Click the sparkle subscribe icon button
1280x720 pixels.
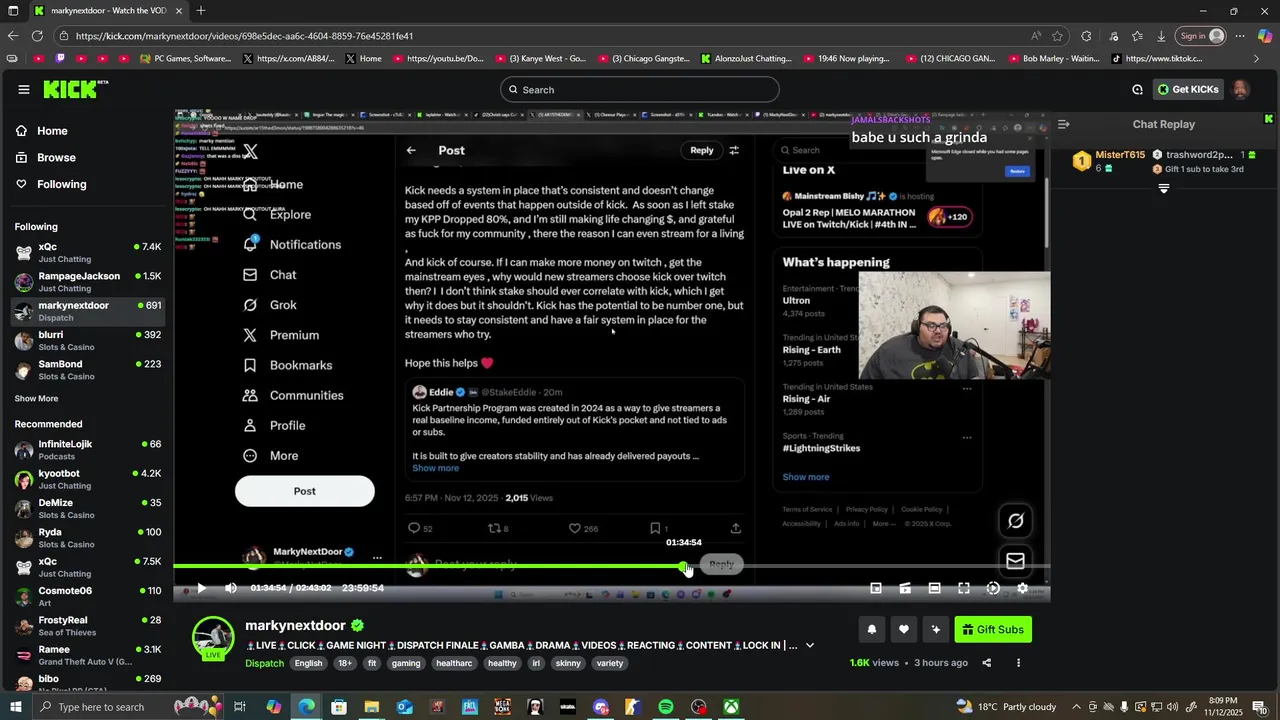[x=936, y=629]
